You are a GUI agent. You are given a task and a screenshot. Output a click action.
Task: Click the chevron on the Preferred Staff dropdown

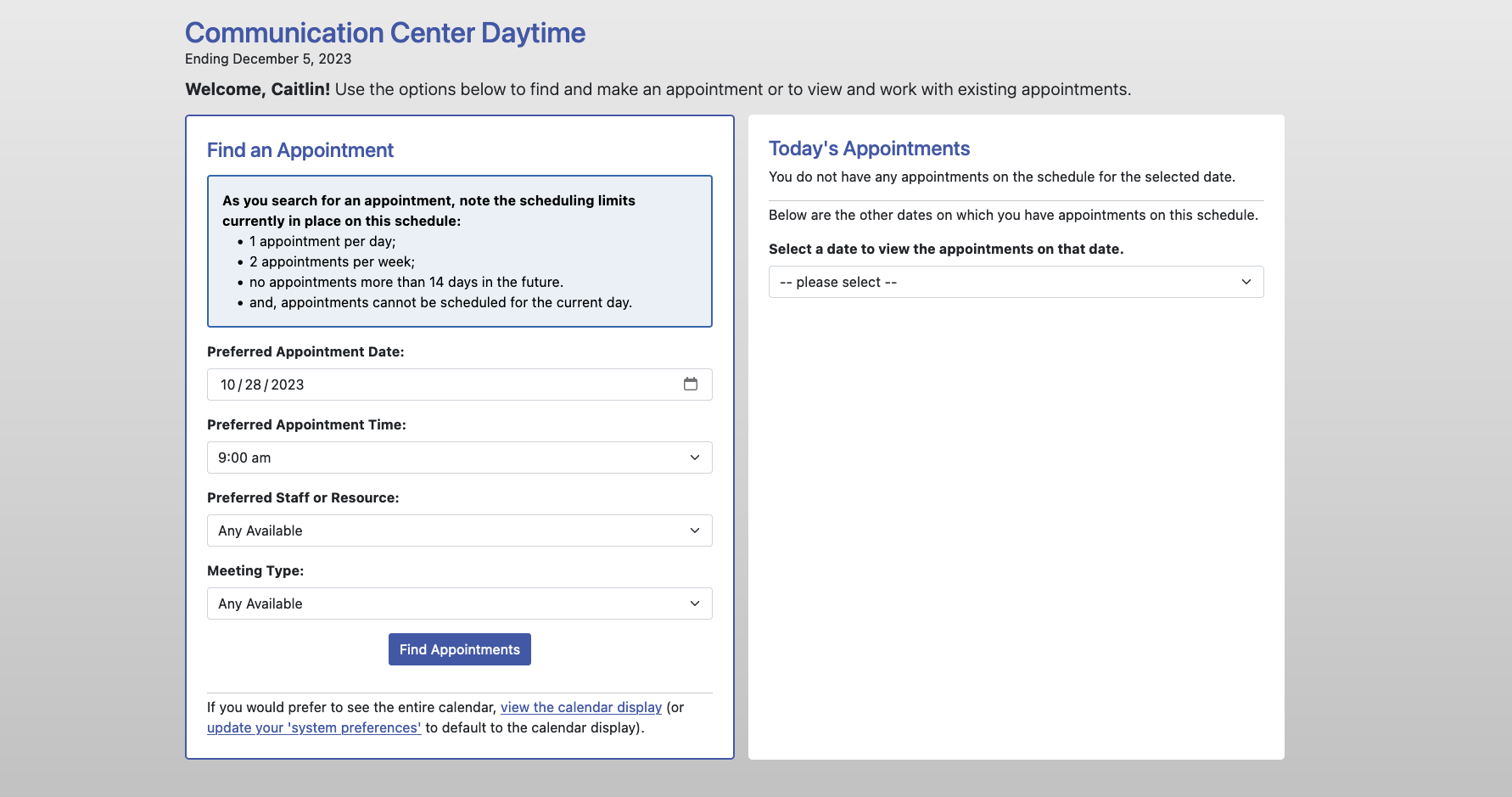(x=696, y=530)
